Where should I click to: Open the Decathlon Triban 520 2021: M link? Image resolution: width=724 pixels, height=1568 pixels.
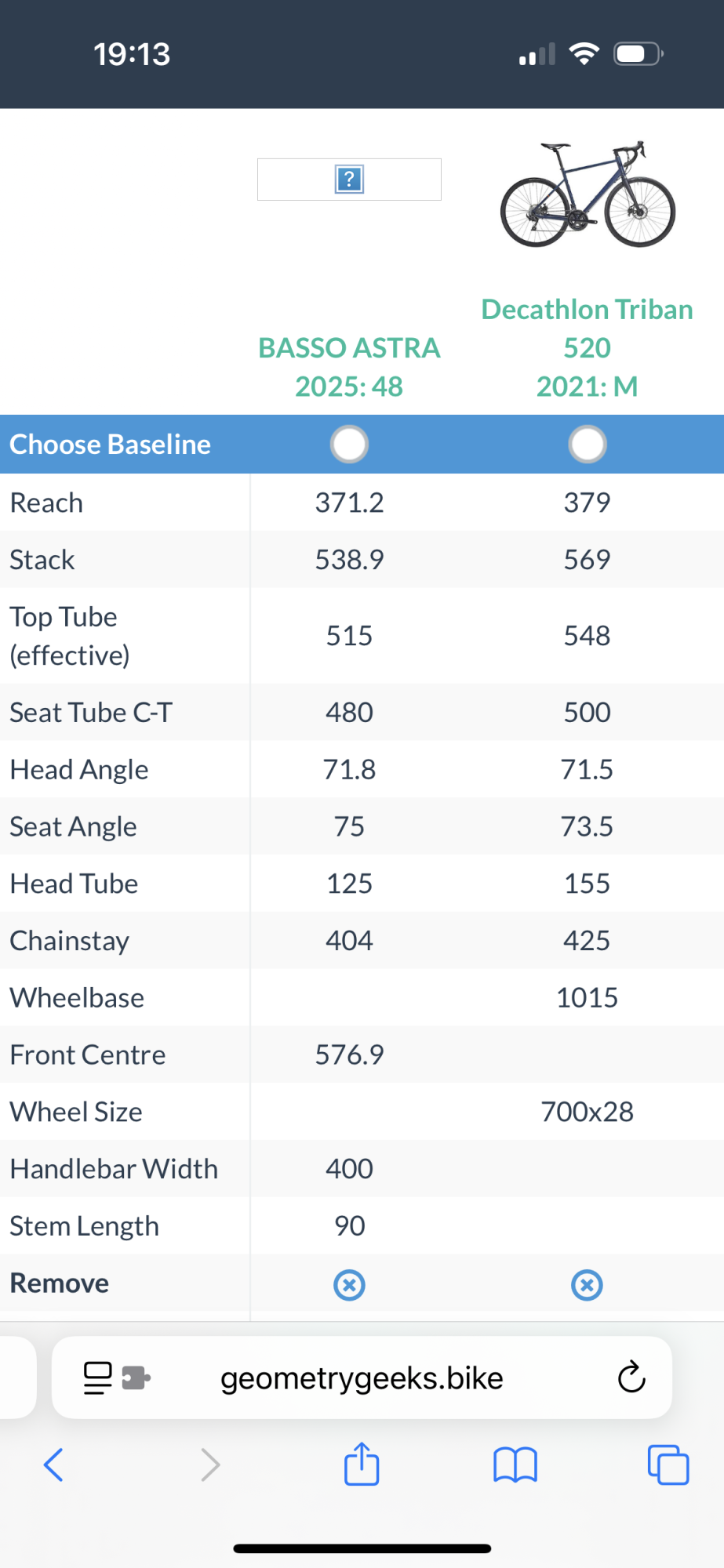[x=587, y=347]
